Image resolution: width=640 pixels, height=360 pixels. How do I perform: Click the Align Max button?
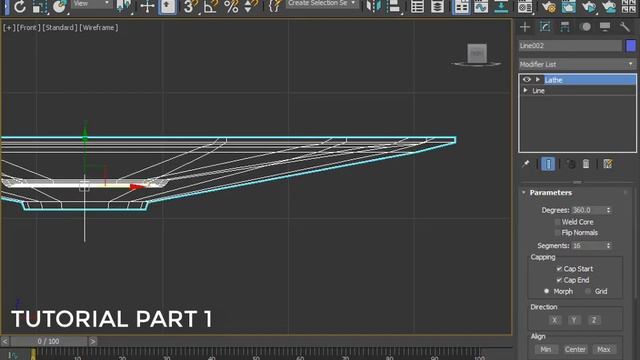604,349
